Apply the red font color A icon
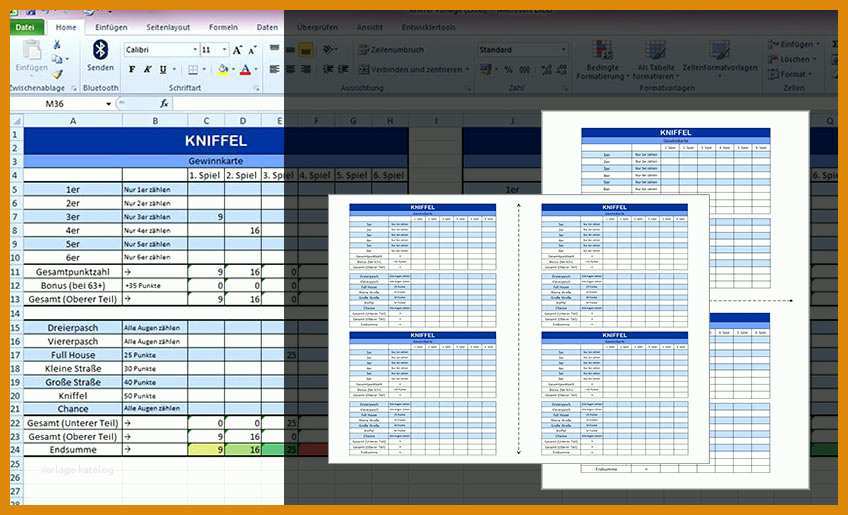The image size is (848, 515). click(245, 70)
